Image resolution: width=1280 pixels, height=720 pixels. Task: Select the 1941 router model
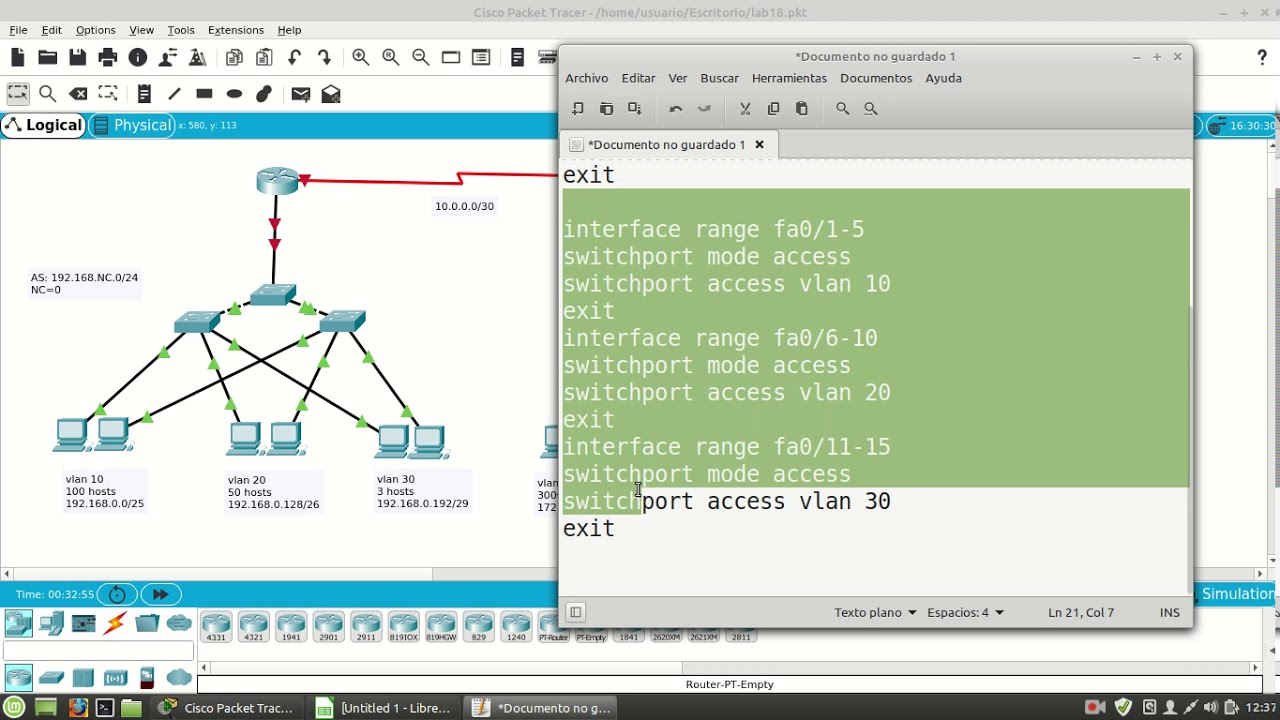click(291, 627)
